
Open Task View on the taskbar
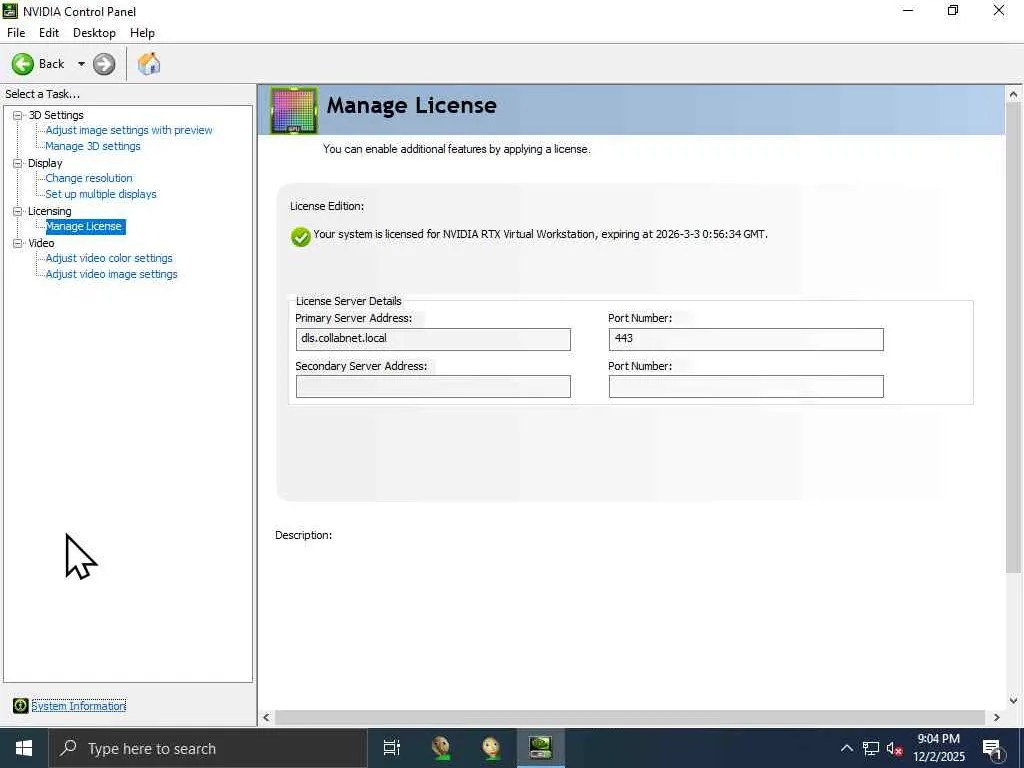[391, 748]
